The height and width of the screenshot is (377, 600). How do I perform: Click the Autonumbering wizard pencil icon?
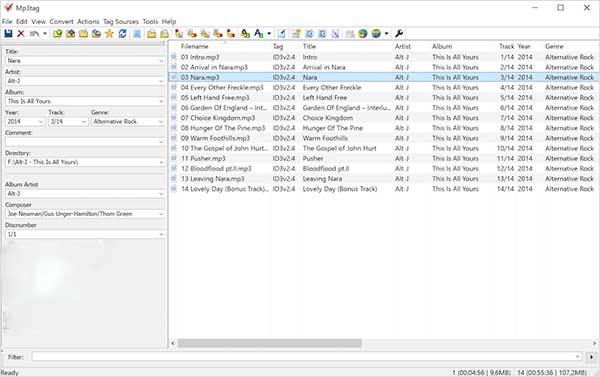click(x=282, y=34)
